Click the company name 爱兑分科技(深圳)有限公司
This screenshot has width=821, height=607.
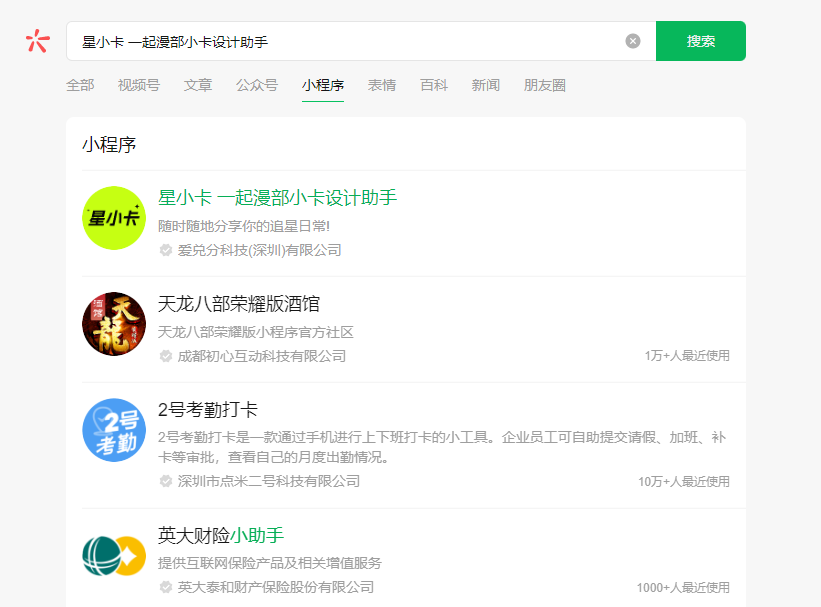click(x=259, y=250)
